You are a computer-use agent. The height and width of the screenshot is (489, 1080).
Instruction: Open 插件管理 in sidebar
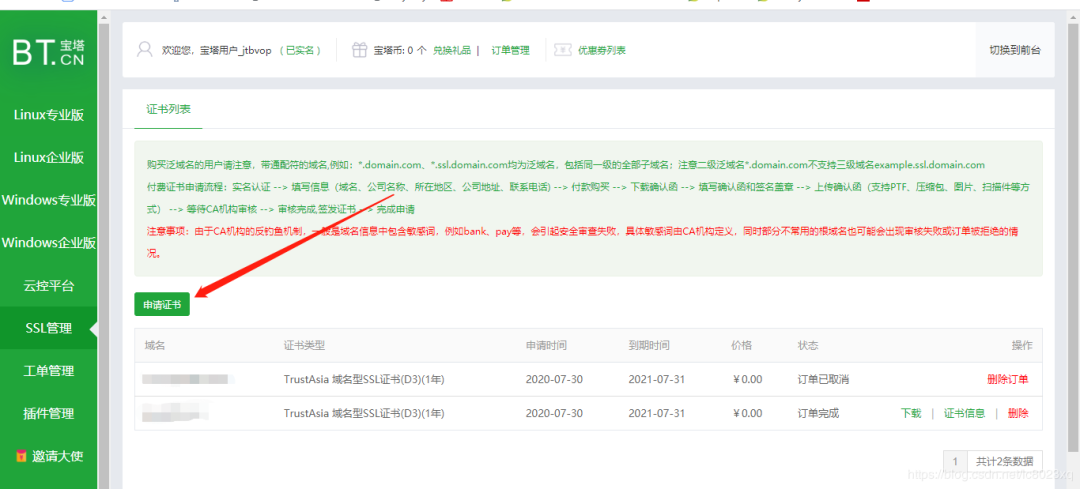point(49,414)
